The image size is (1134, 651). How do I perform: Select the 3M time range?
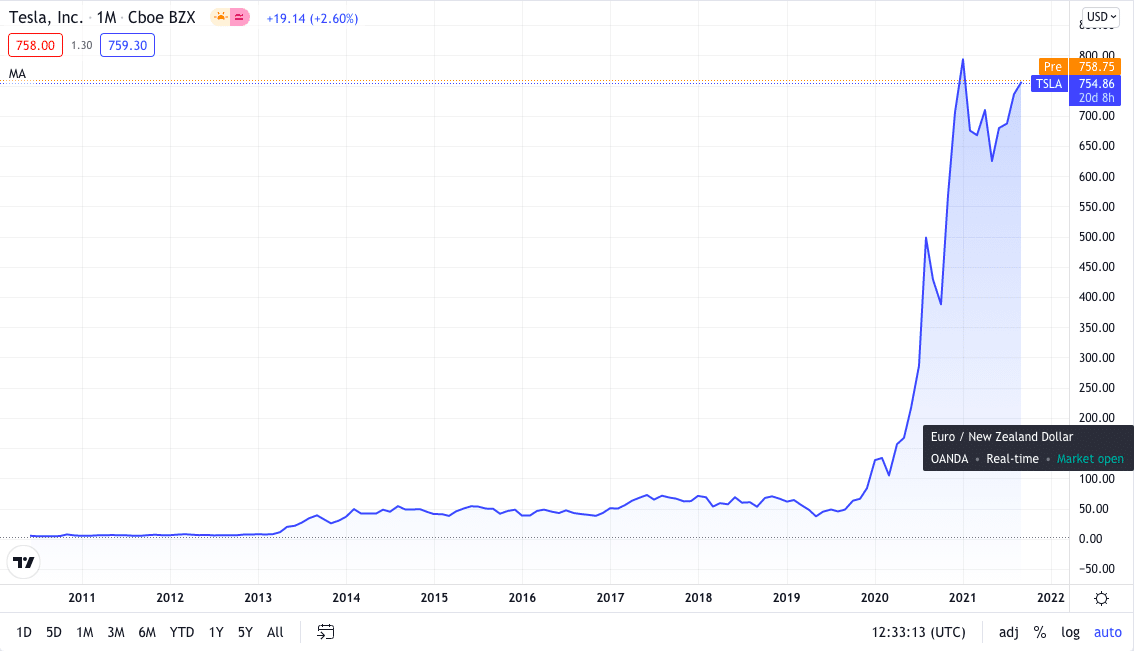116,632
